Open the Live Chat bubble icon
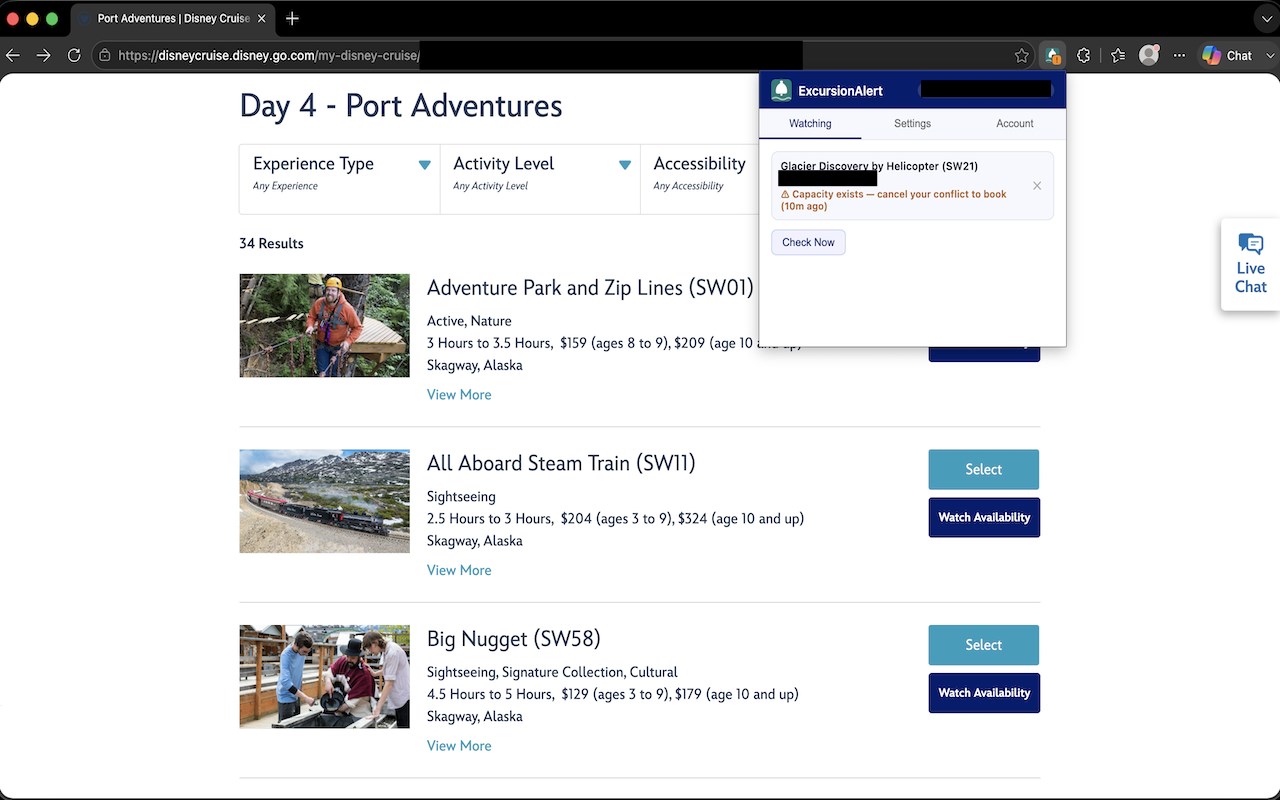 click(x=1250, y=244)
